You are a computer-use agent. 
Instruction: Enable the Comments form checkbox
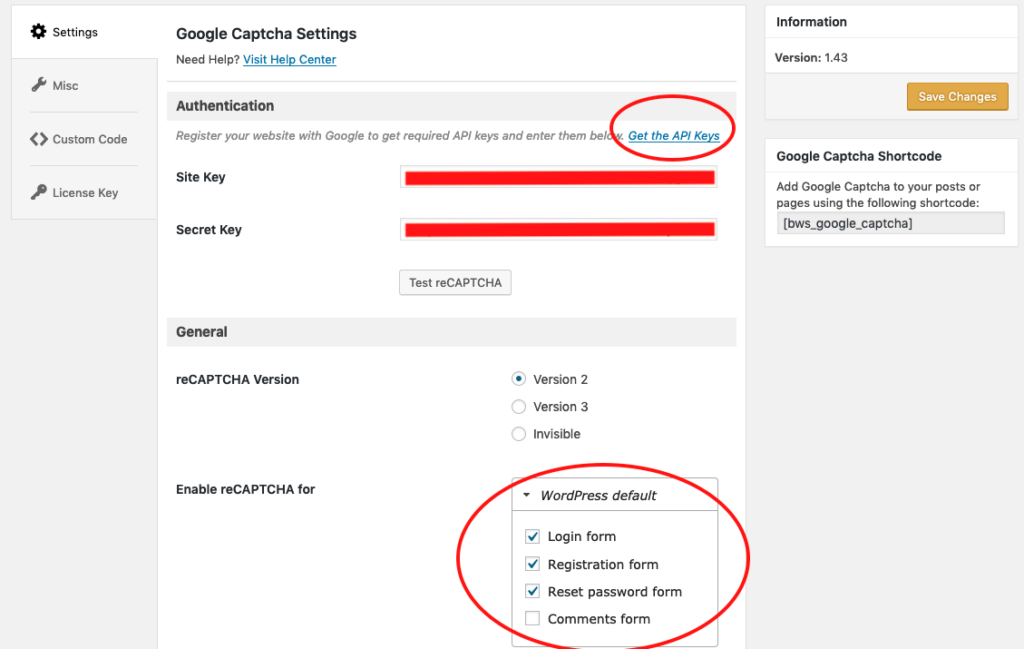[532, 618]
